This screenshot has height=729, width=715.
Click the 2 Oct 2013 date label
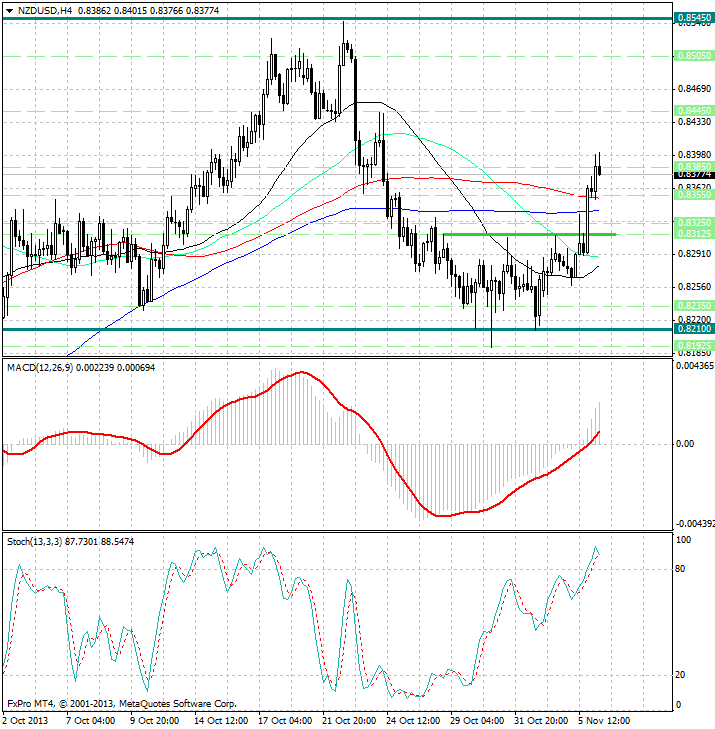(24, 720)
